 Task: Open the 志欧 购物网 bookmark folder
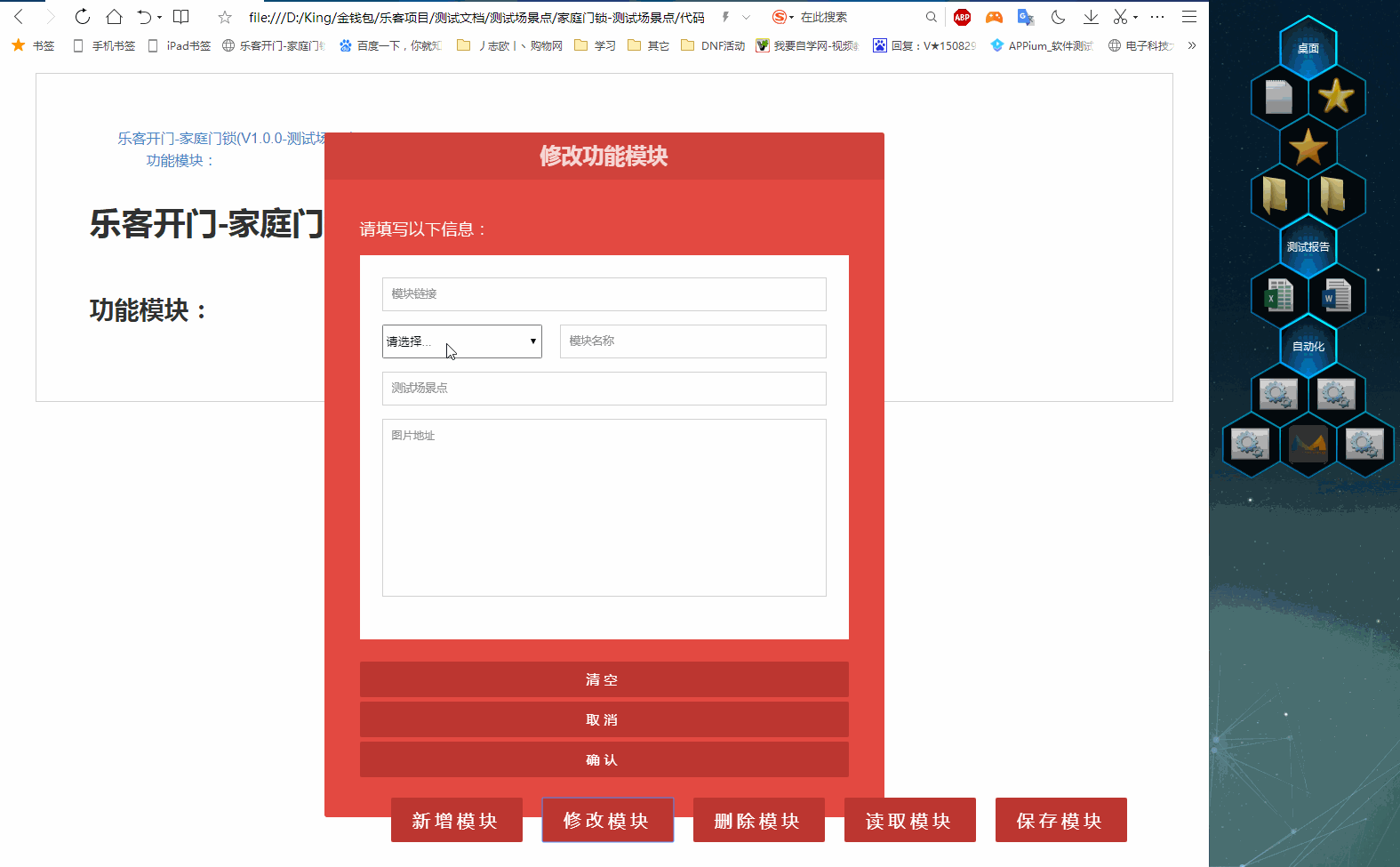click(x=509, y=45)
